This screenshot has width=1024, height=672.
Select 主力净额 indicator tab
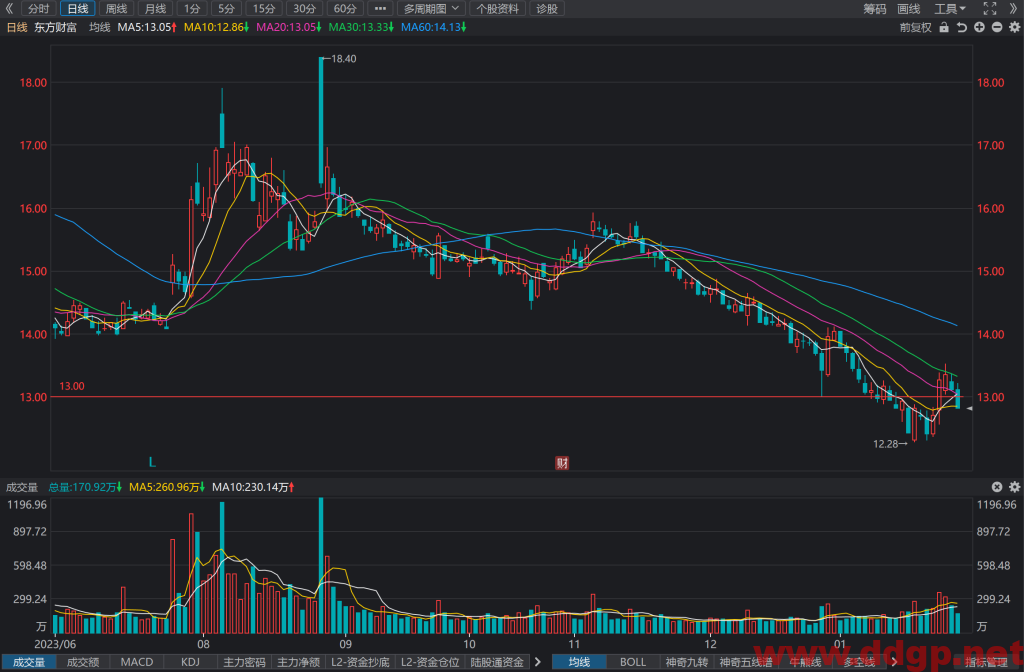tap(298, 662)
